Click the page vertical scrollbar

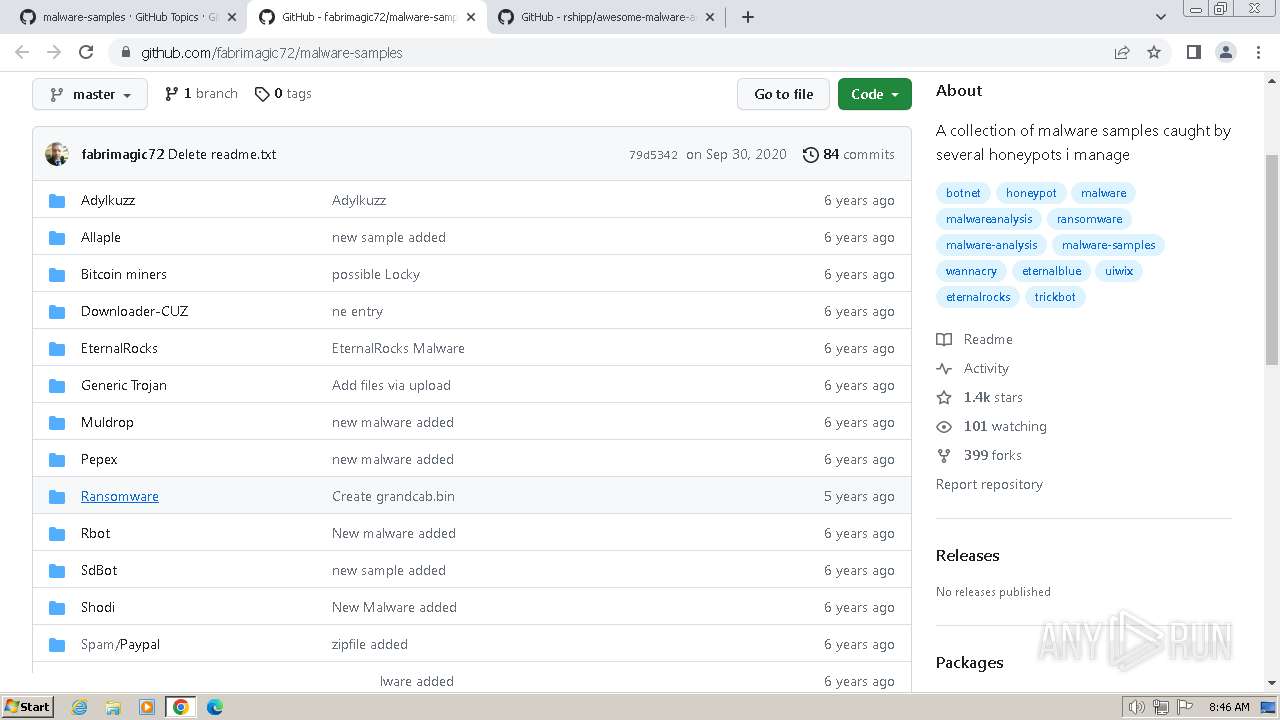[x=1272, y=260]
